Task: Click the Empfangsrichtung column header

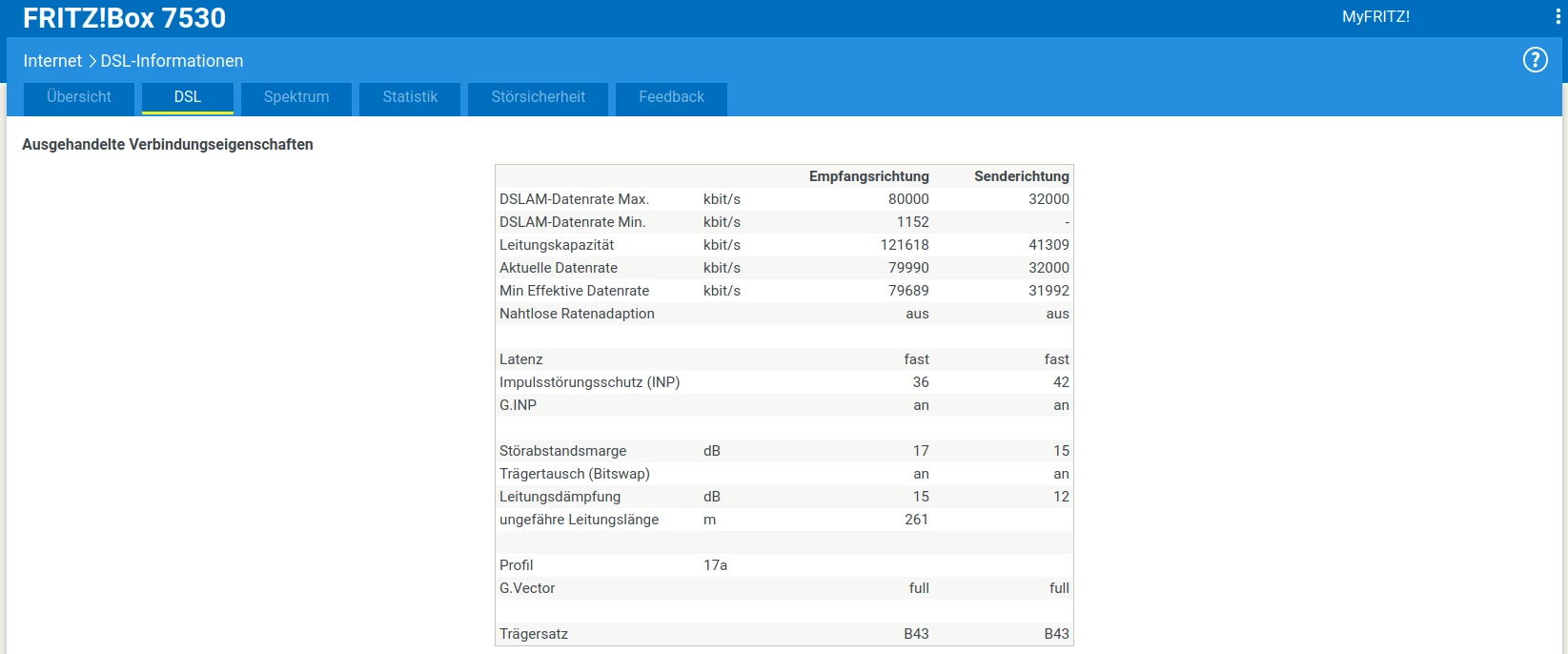Action: (x=869, y=176)
